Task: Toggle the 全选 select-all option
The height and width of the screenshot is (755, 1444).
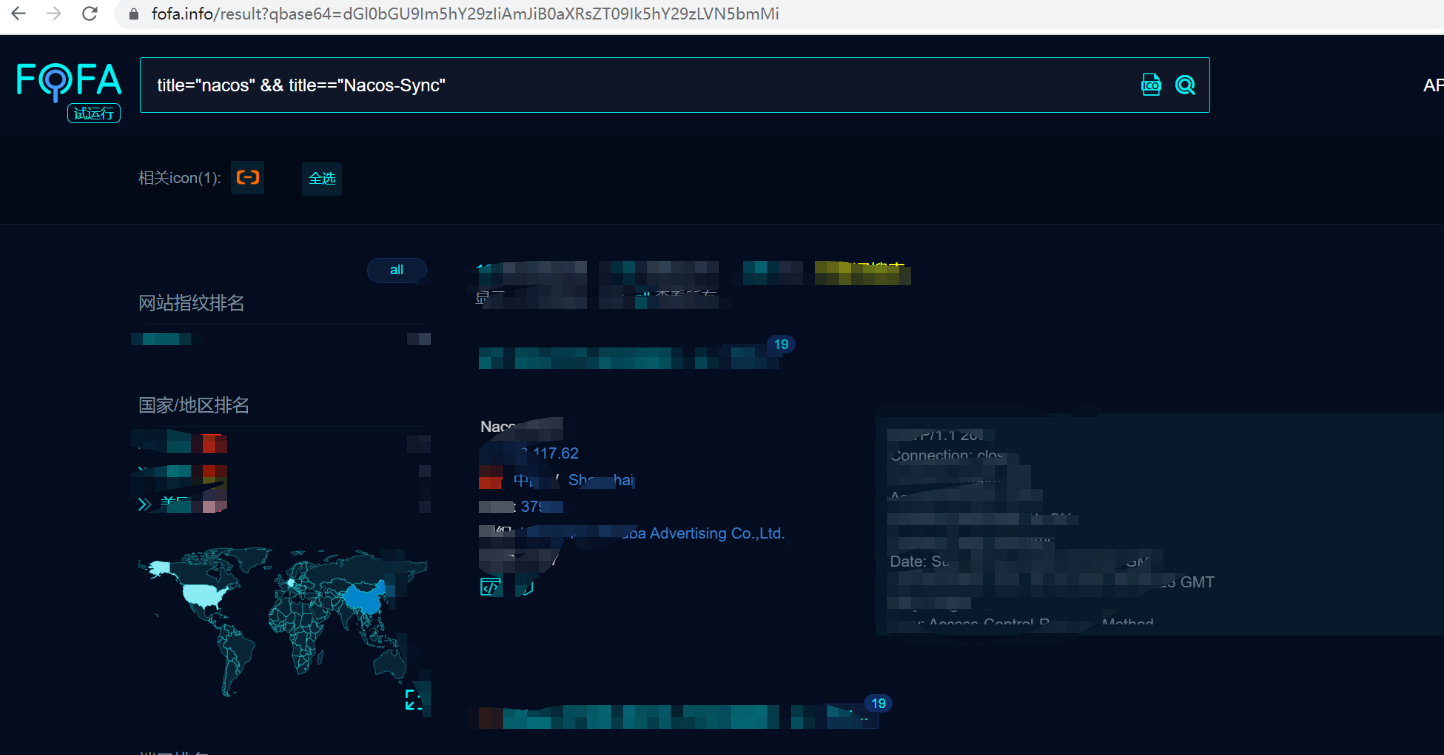Action: (321, 178)
